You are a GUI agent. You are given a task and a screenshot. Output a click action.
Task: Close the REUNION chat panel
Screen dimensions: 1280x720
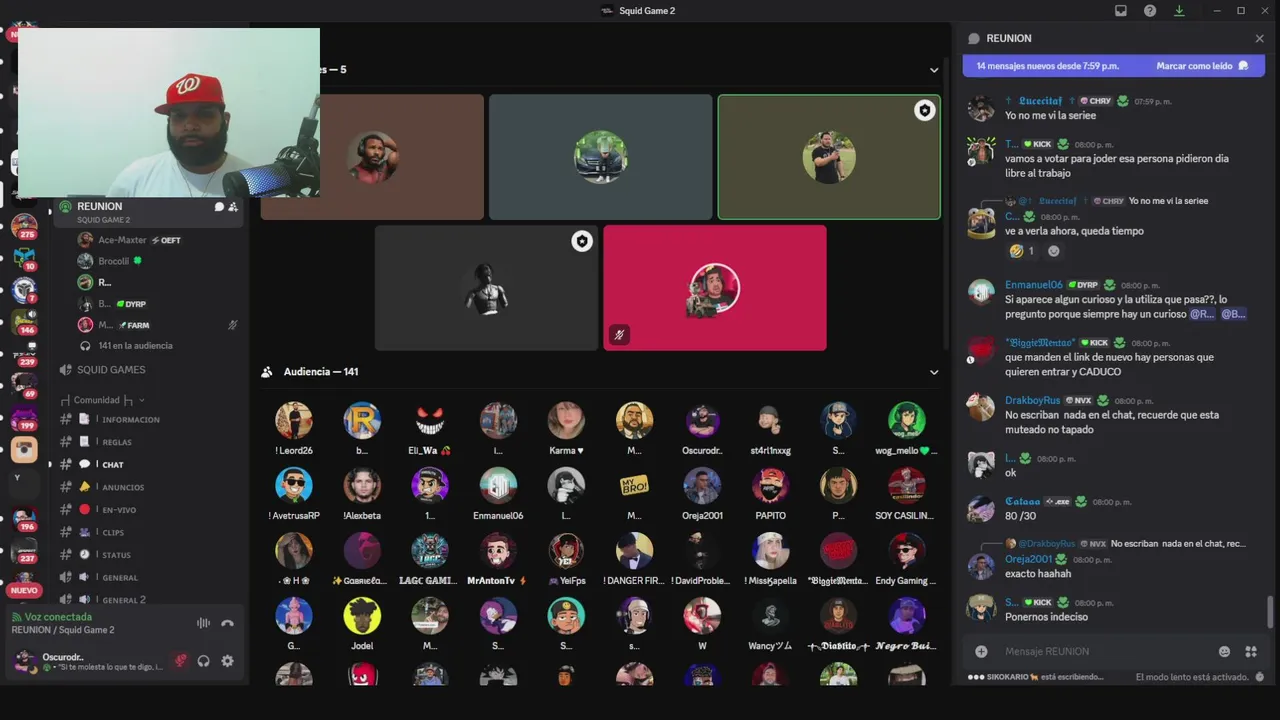(1259, 38)
